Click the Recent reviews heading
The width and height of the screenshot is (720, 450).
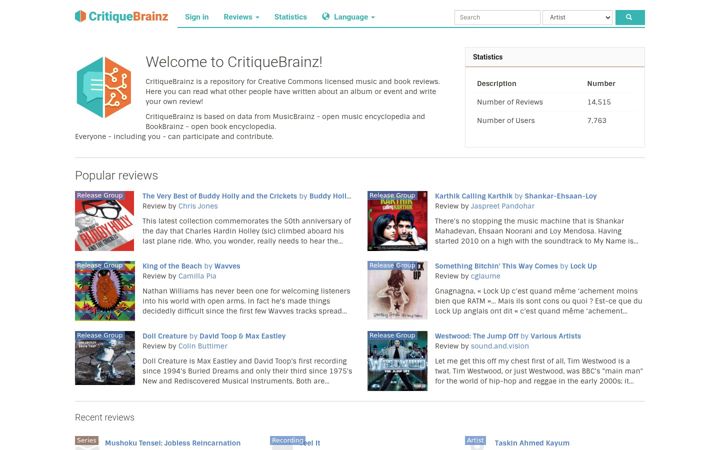tap(105, 417)
